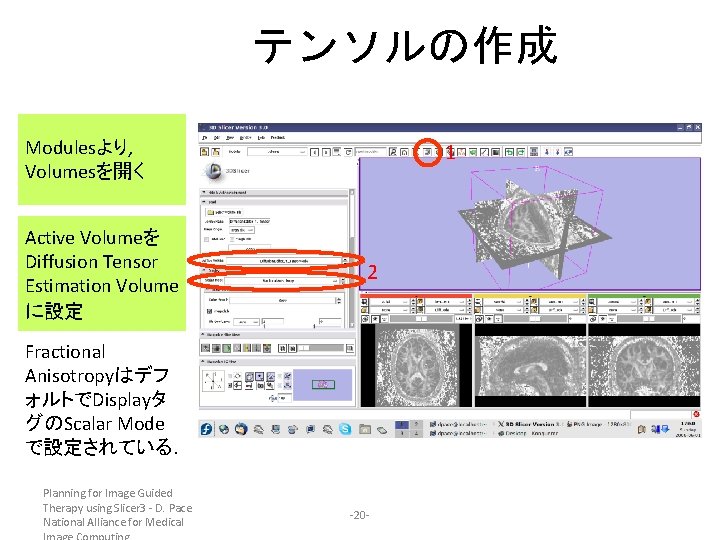Open the Home module toolbar icon
Viewport: 720px width, 540px height.
404,152
